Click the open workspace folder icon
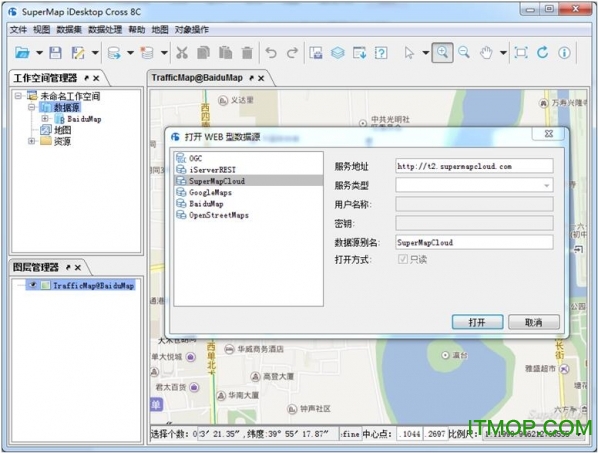Image resolution: width=598 pixels, height=453 pixels. [x=23, y=53]
